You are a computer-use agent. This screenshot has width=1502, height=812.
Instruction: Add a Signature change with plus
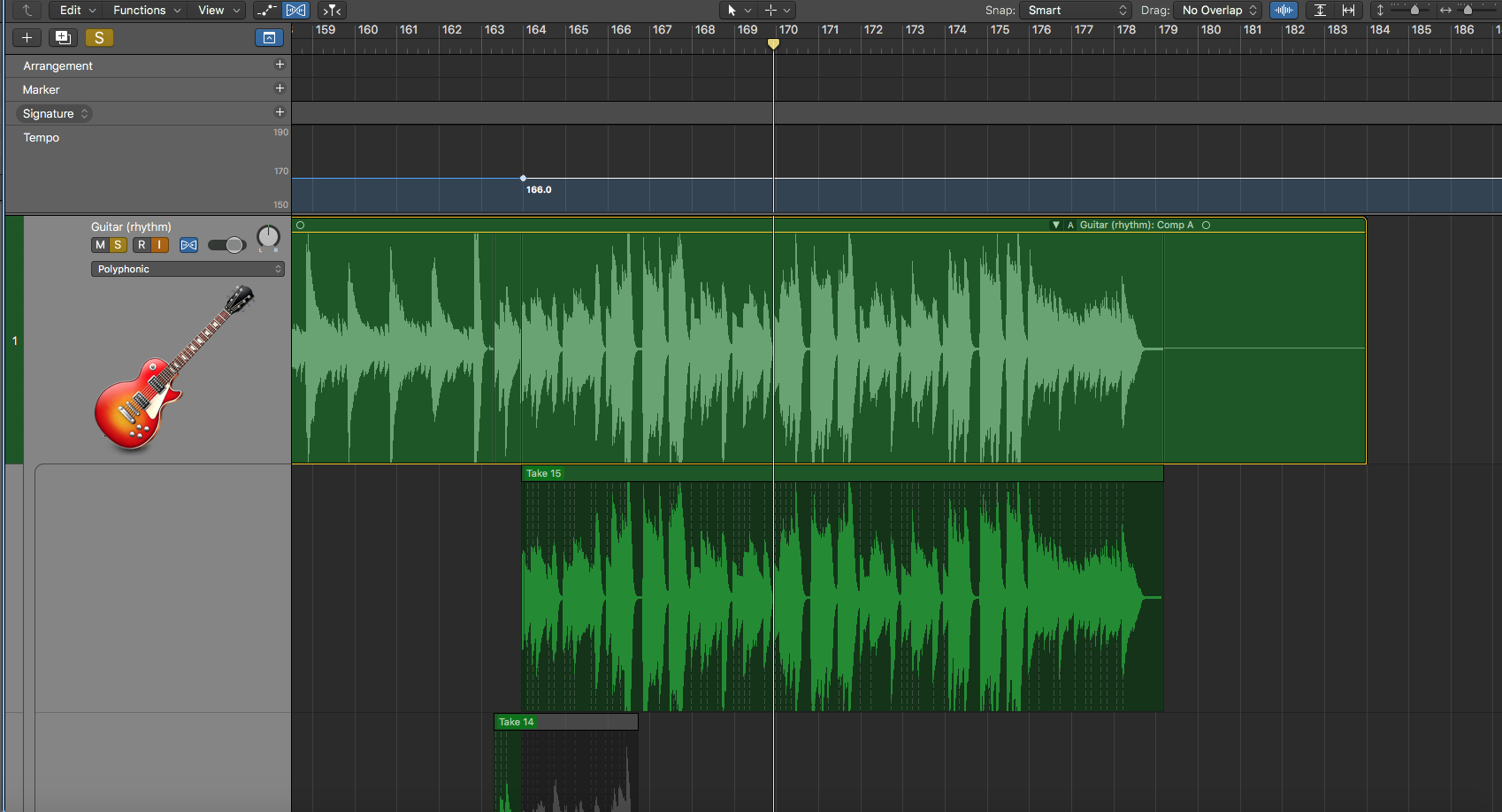[x=280, y=112]
